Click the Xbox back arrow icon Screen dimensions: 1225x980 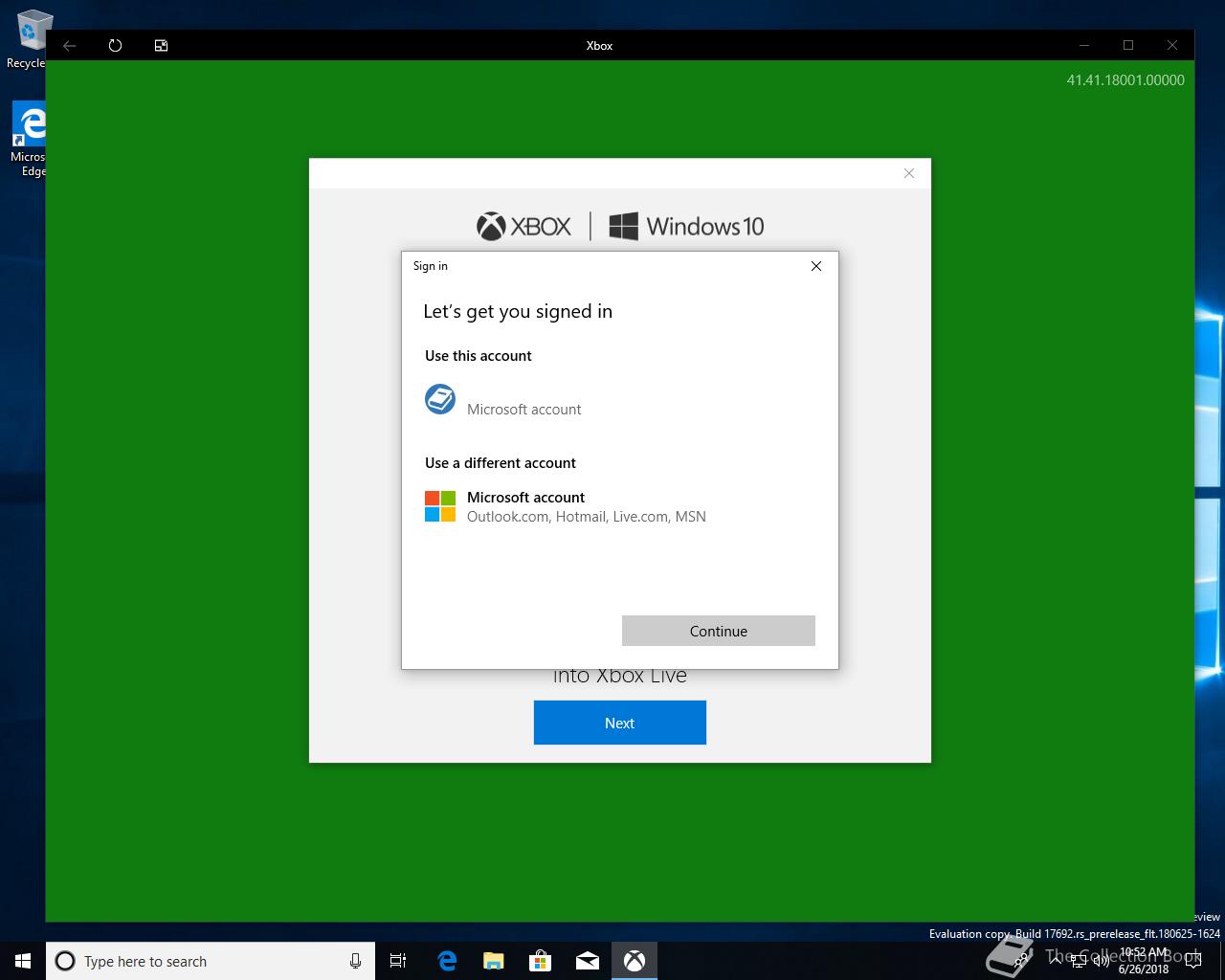69,45
